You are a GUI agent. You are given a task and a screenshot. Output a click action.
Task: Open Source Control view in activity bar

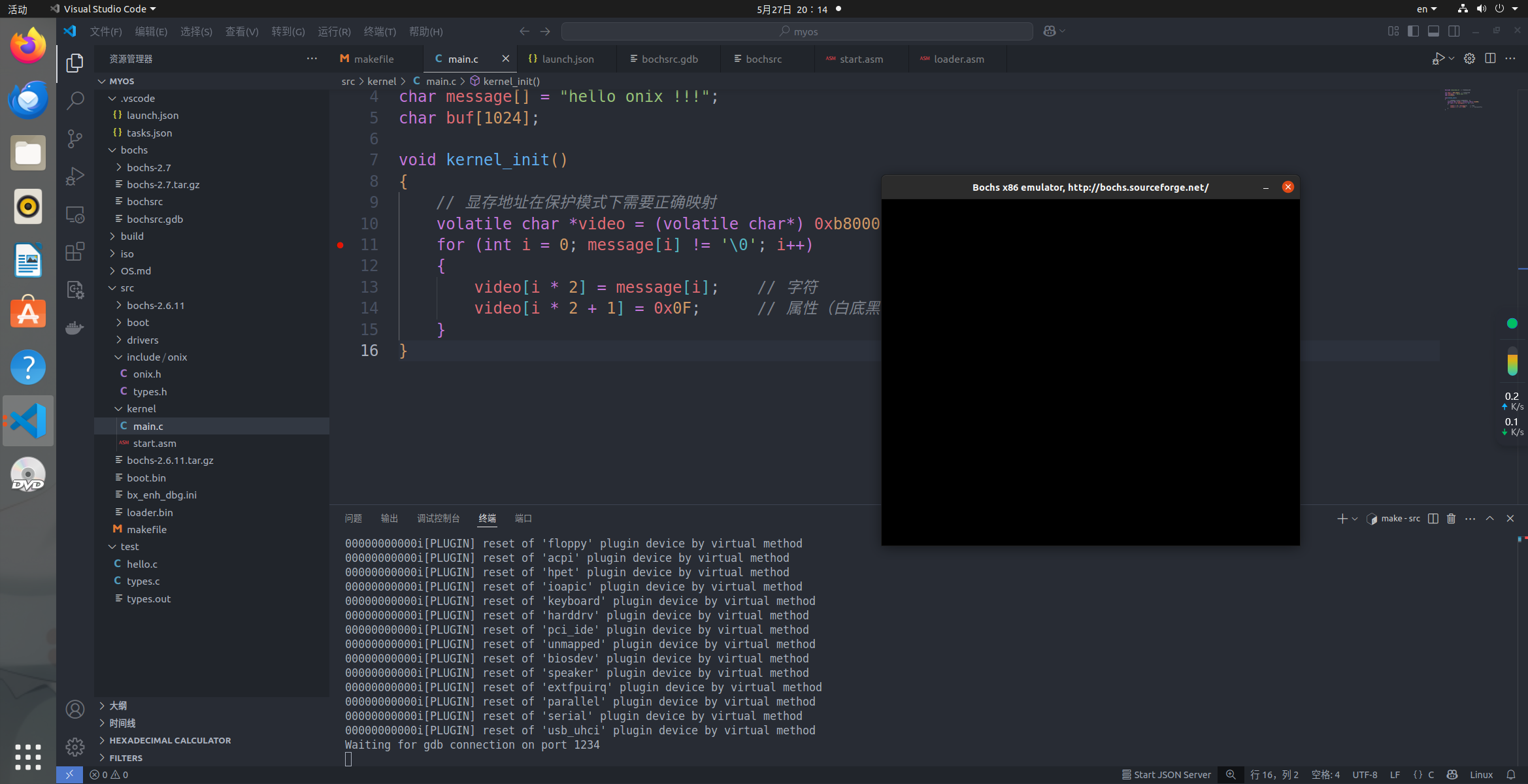pyautogui.click(x=75, y=139)
